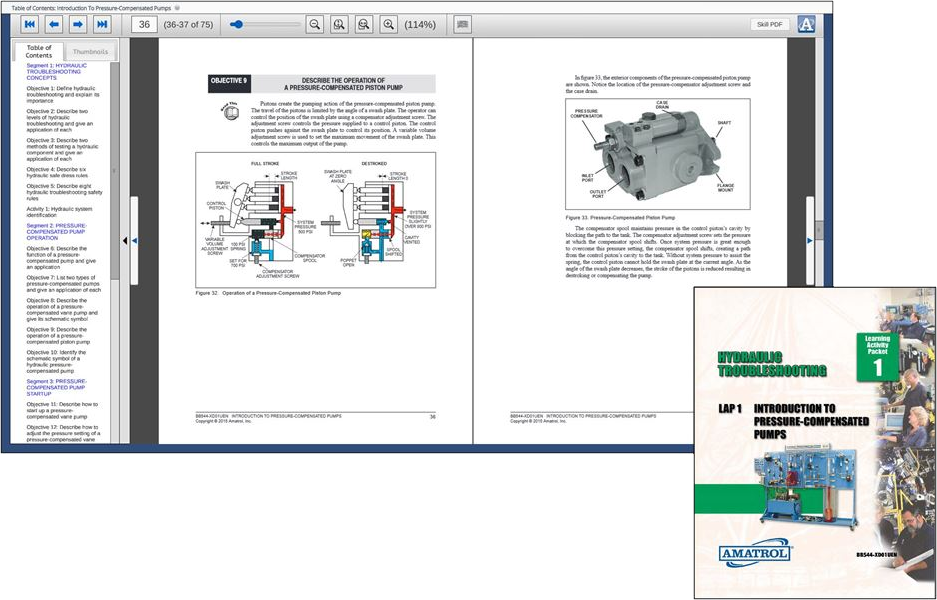Click the LAP 1 cover image
This screenshot has height=600, width=937.
pyautogui.click(x=815, y=443)
